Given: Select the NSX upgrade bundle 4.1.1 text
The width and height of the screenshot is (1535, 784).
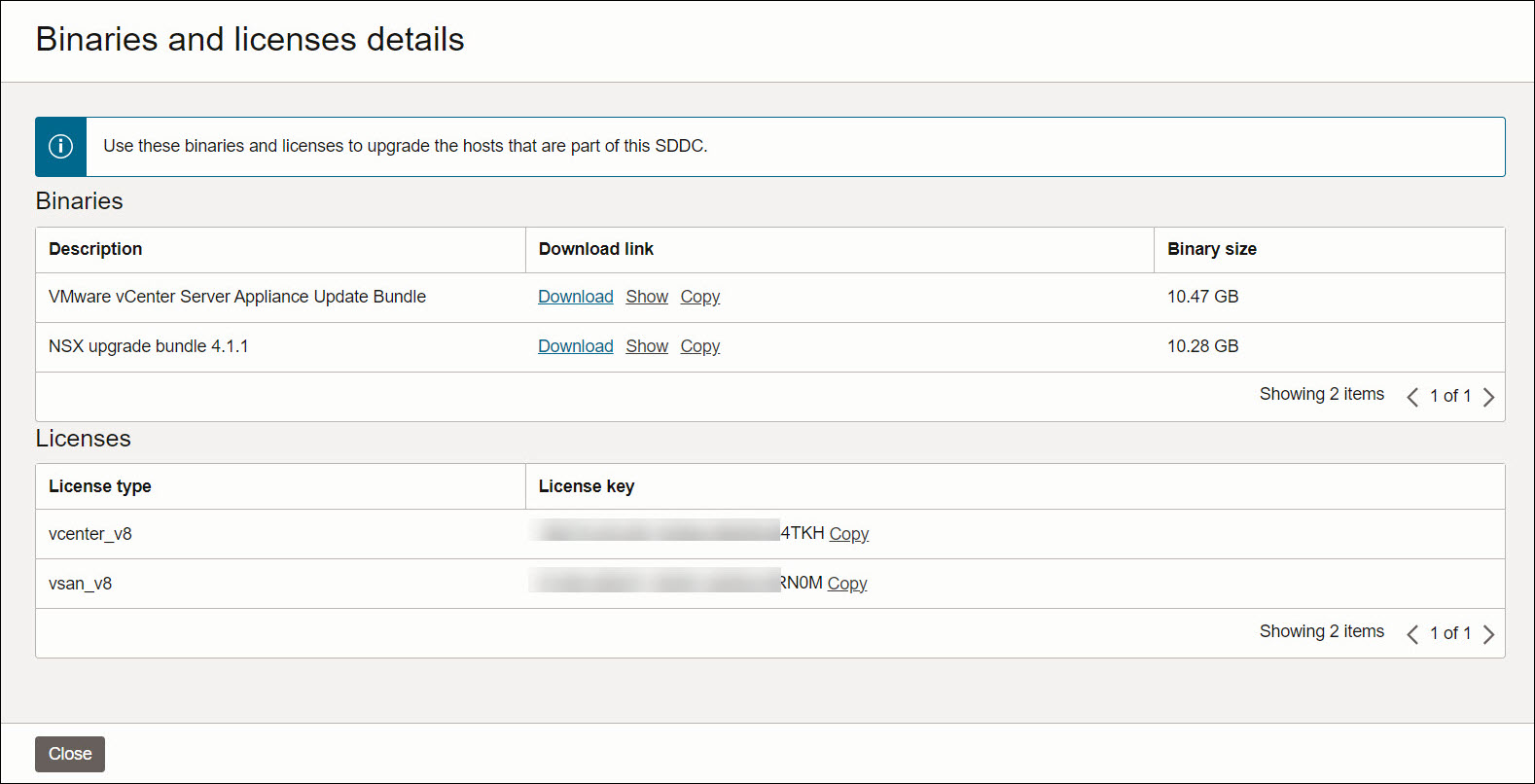Looking at the screenshot, I should 149,346.
